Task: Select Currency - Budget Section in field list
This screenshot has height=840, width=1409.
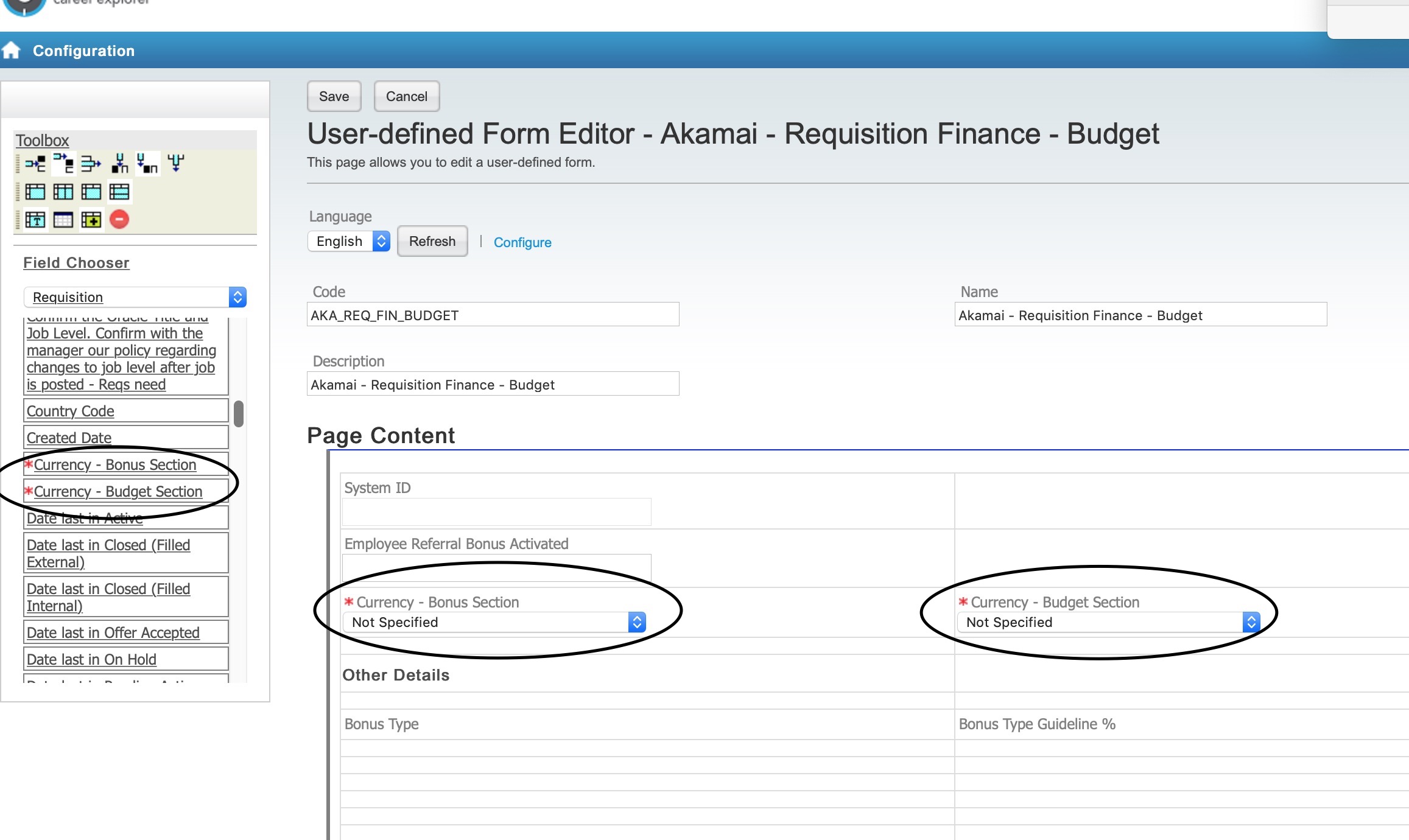Action: click(x=126, y=491)
